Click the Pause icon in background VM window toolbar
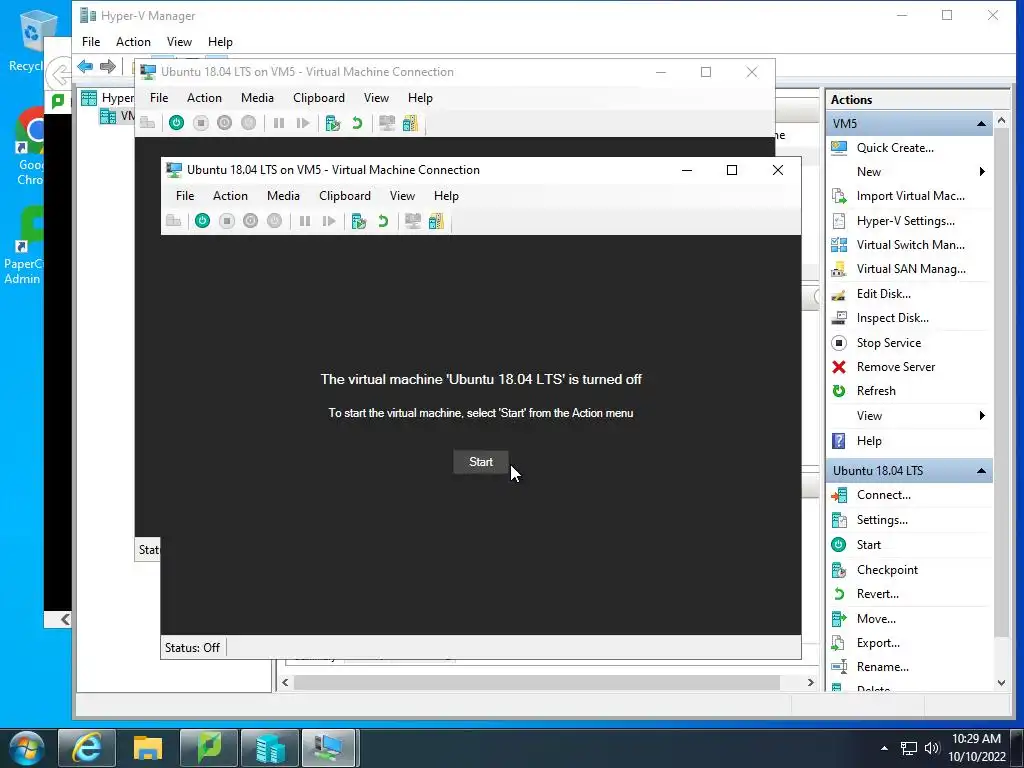Viewport: 1024px width, 768px height. [x=279, y=123]
